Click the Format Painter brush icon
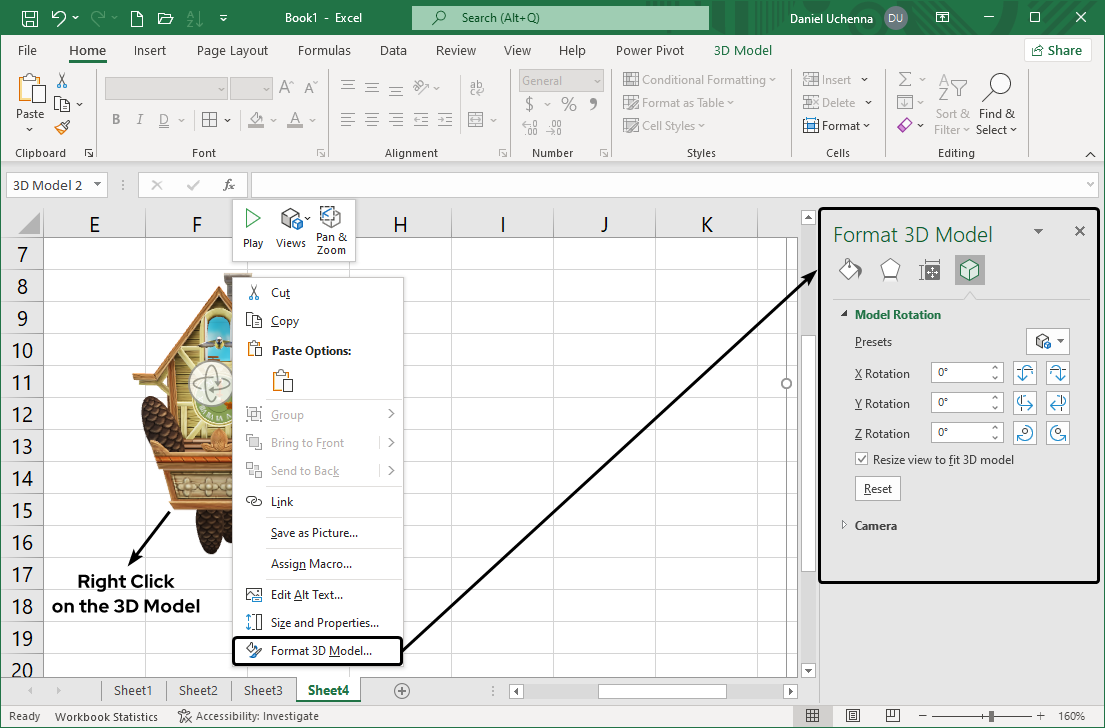The width and height of the screenshot is (1105, 728). click(62, 127)
